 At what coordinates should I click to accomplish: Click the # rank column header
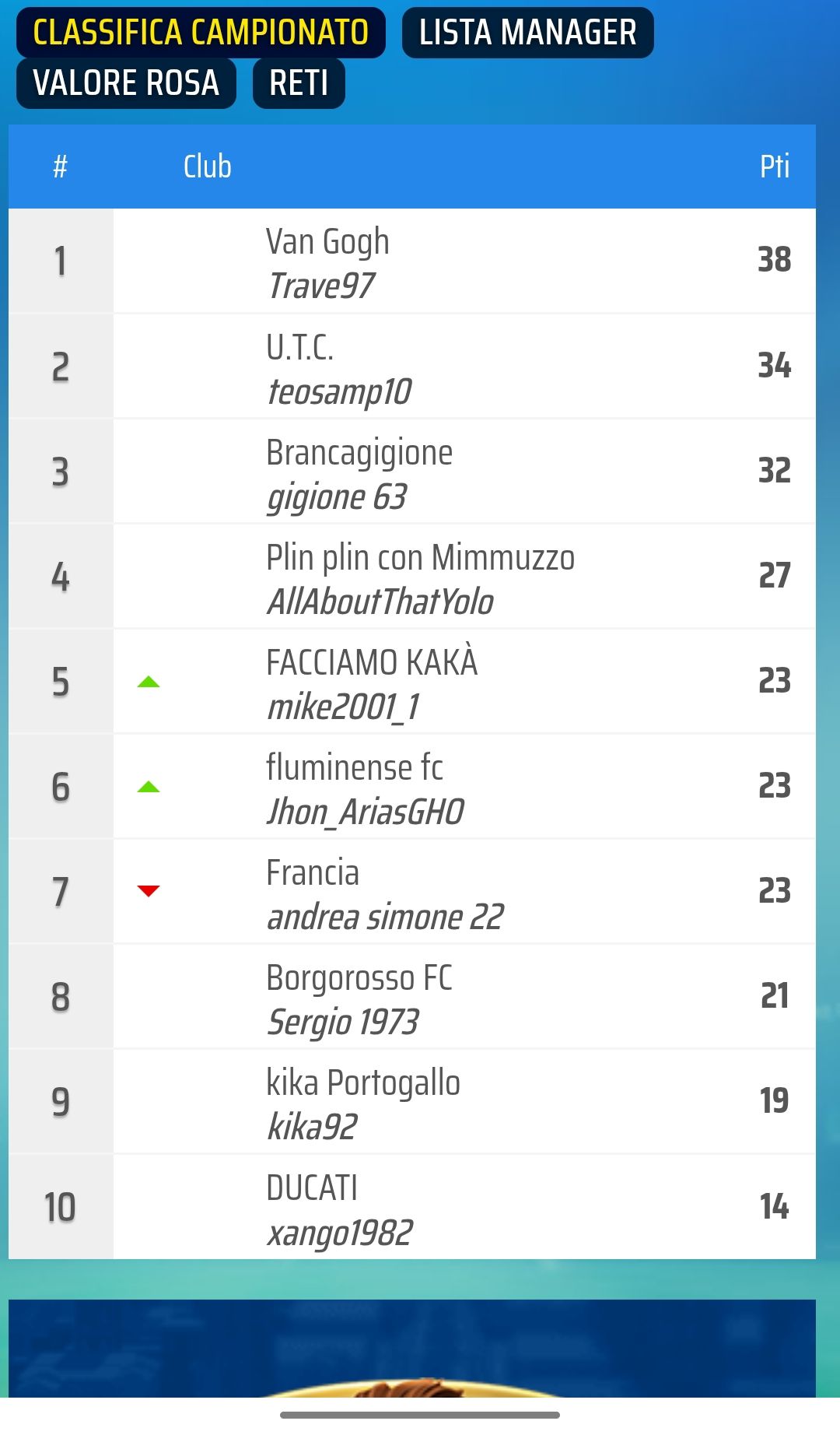coord(60,167)
